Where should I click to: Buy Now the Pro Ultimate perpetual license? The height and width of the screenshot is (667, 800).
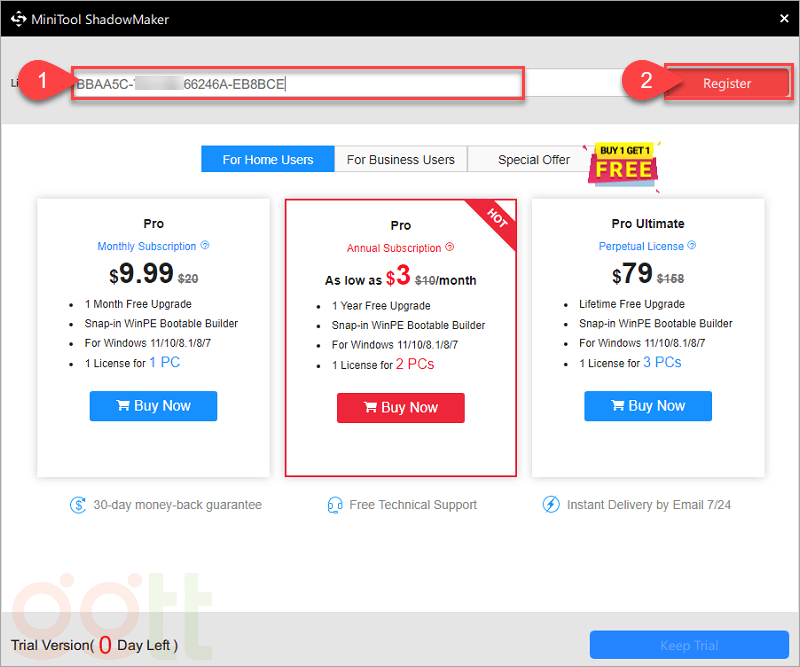647,406
